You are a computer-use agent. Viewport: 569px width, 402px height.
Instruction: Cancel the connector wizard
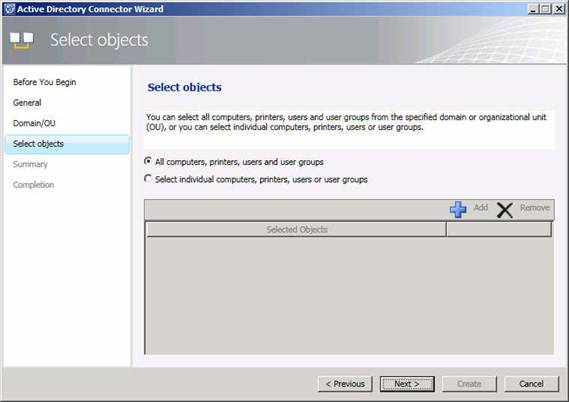tap(531, 384)
